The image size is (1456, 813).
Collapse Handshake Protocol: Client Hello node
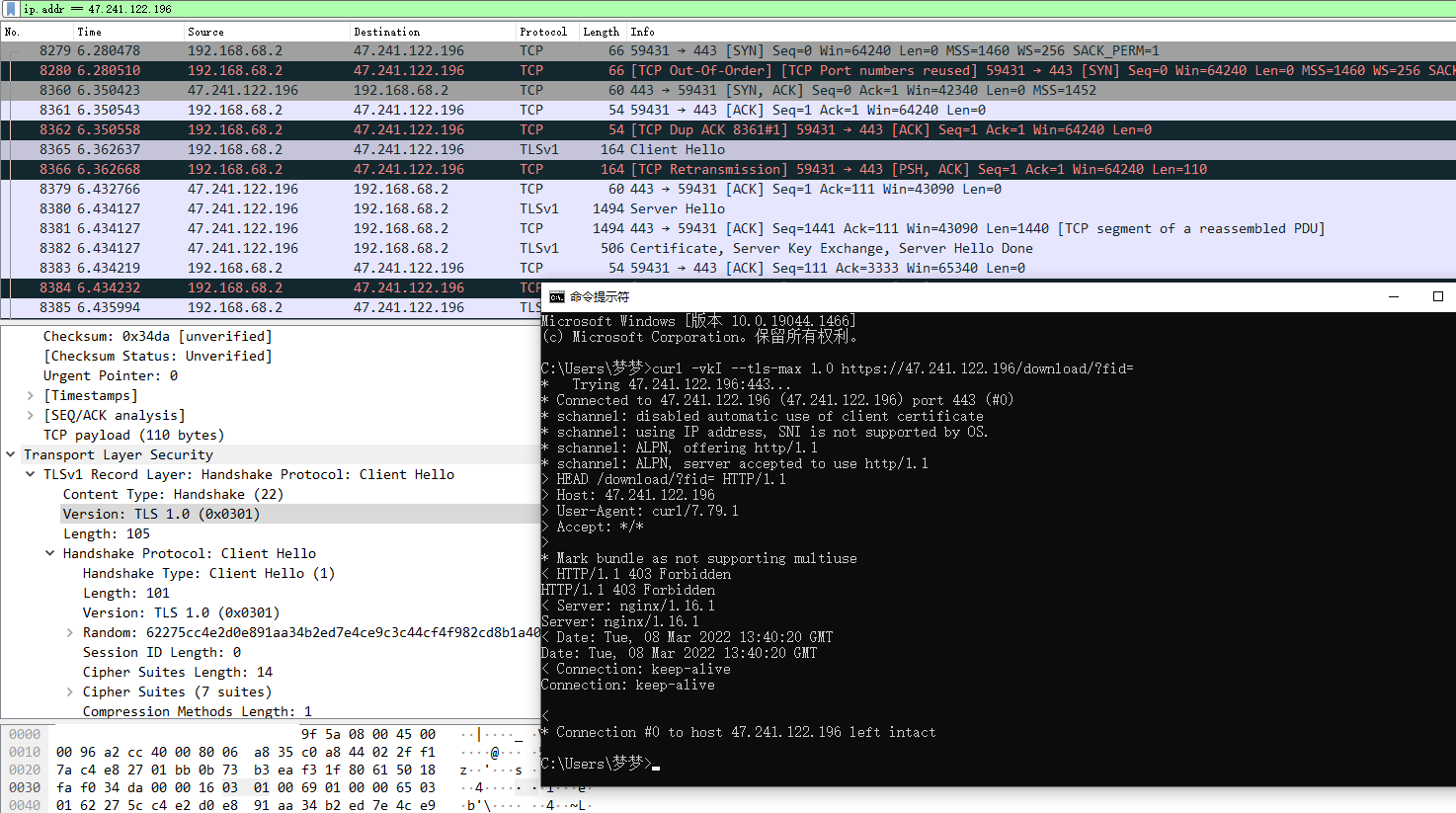click(x=50, y=553)
